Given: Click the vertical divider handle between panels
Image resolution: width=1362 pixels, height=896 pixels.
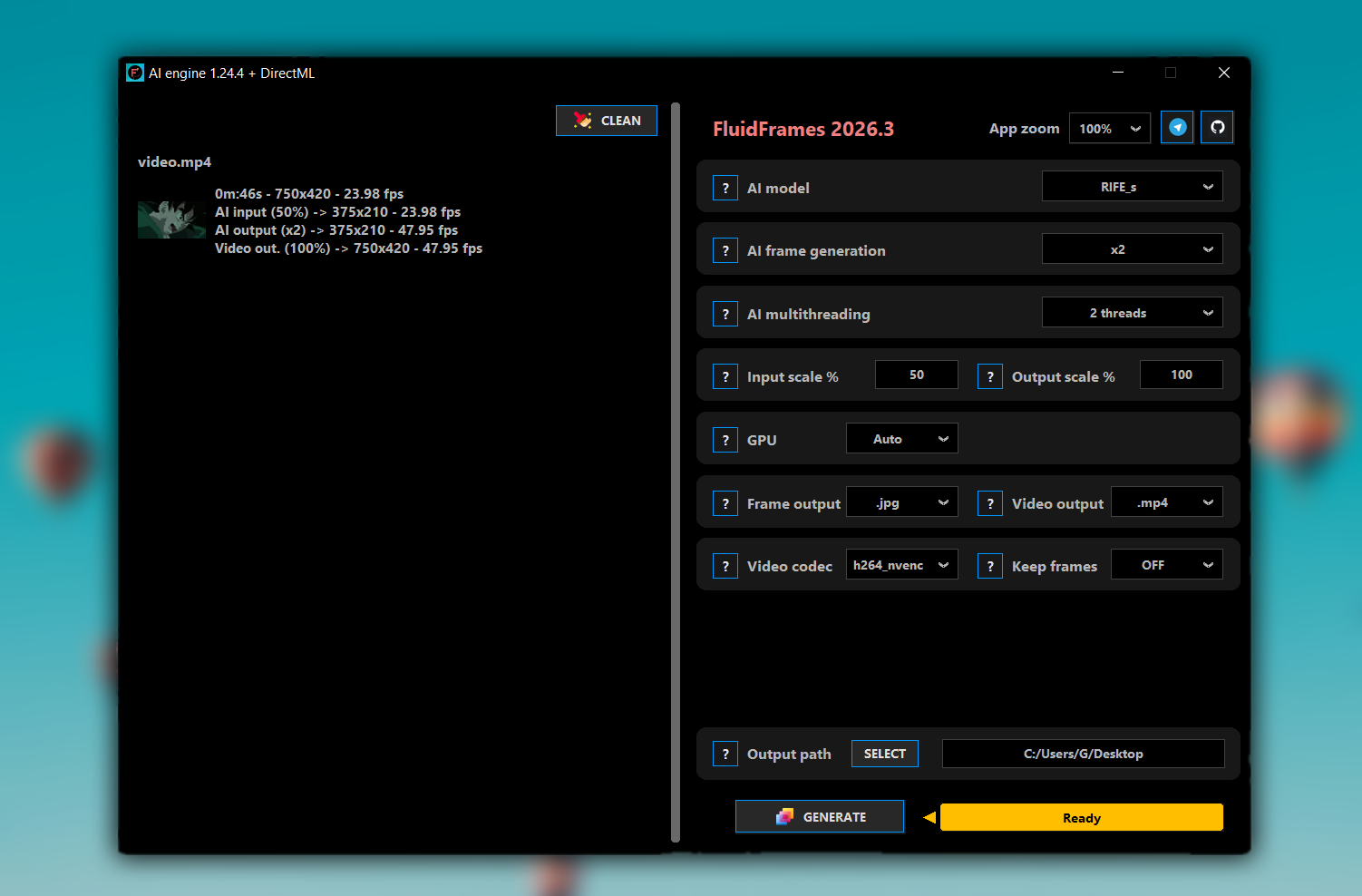Looking at the screenshot, I should click(x=676, y=472).
